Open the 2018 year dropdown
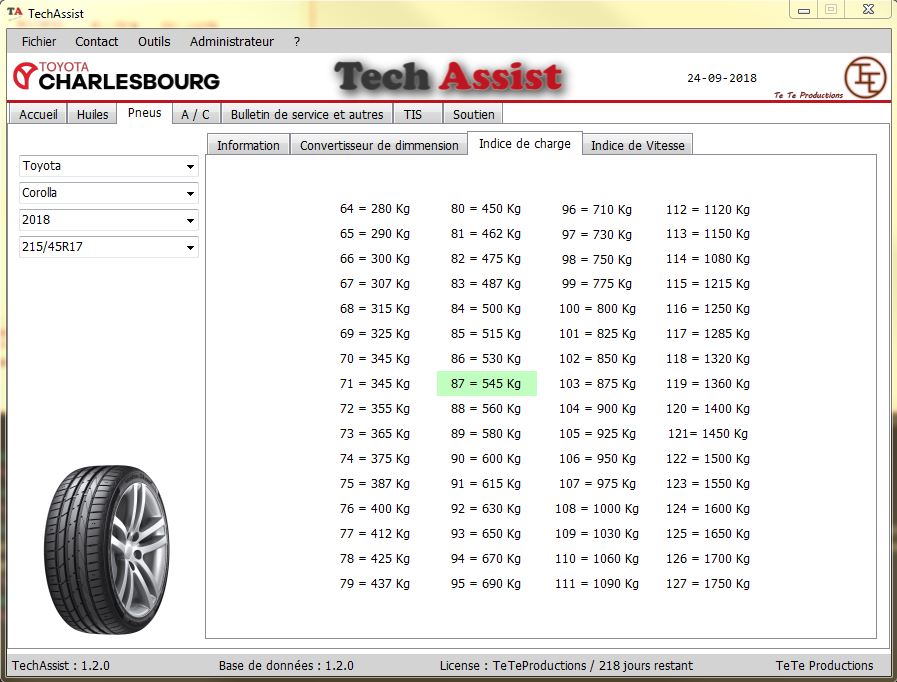Image resolution: width=897 pixels, height=682 pixels. coord(108,220)
